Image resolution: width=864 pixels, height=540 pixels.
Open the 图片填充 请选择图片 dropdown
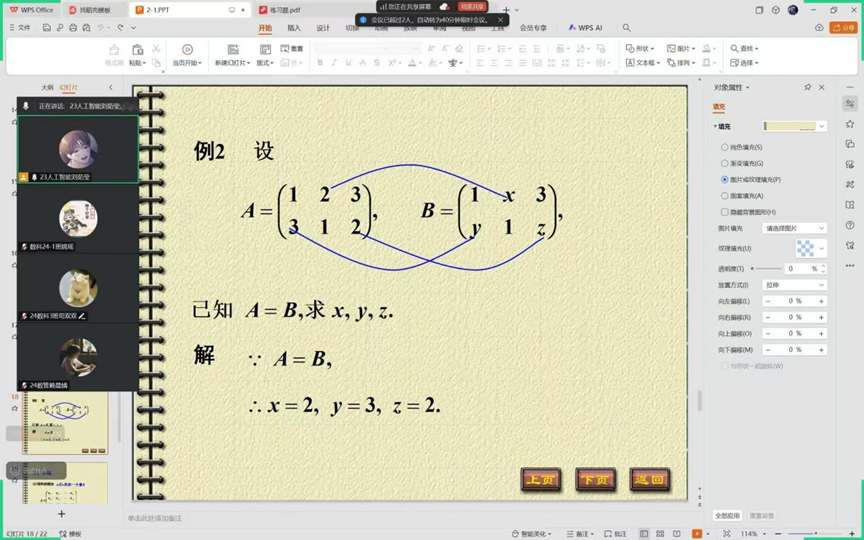pyautogui.click(x=795, y=228)
